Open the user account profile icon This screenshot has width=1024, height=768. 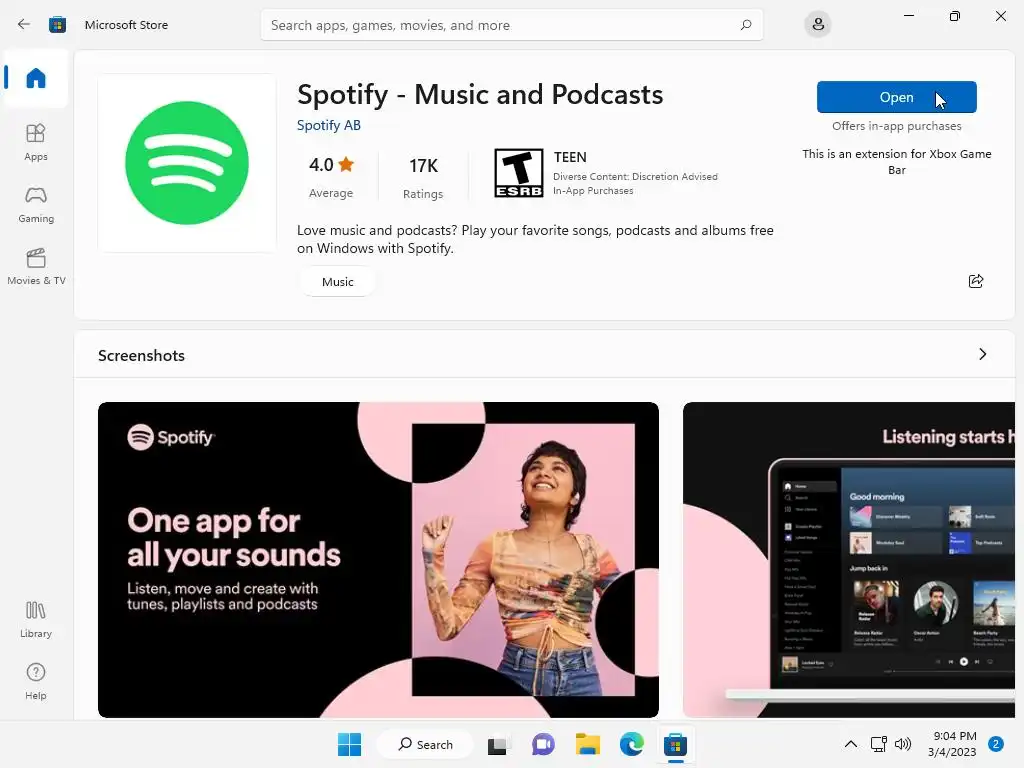pyautogui.click(x=818, y=25)
